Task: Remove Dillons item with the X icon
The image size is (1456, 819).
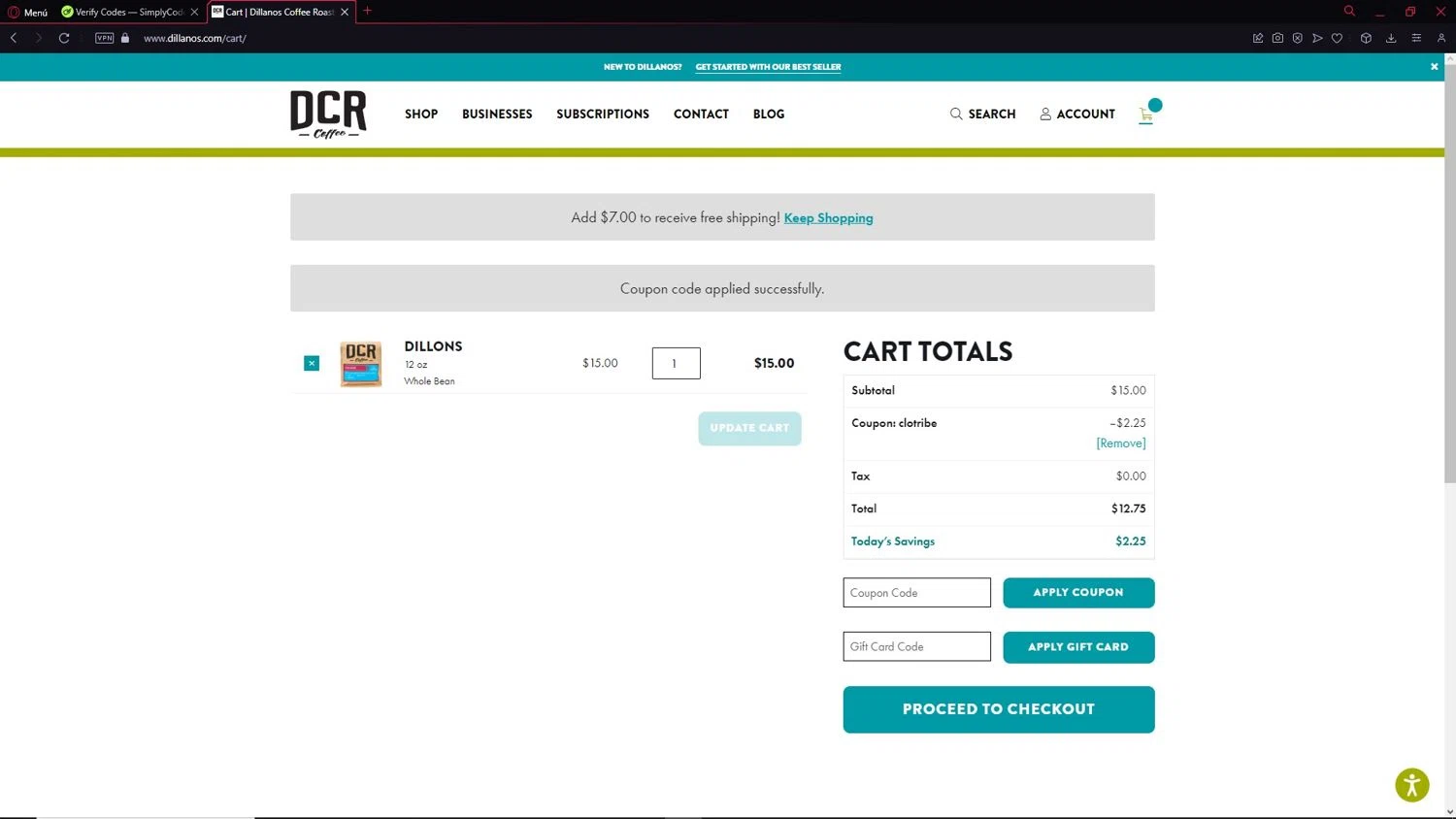Action: 312,363
